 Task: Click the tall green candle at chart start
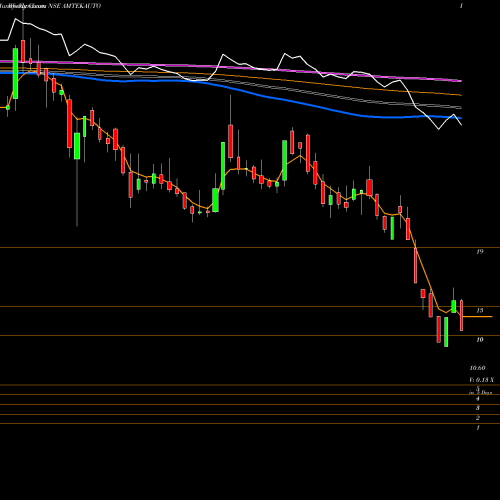(x=15, y=73)
